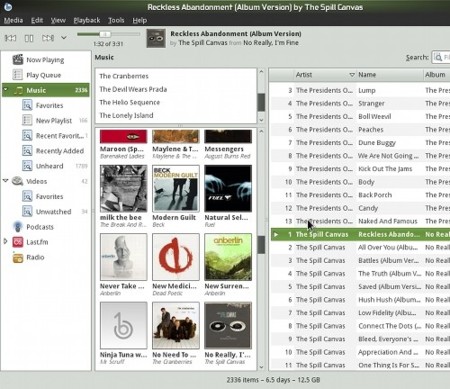Open the Unwatched videos playlist icon
Screen dimensions: 450x389
(x=27, y=211)
